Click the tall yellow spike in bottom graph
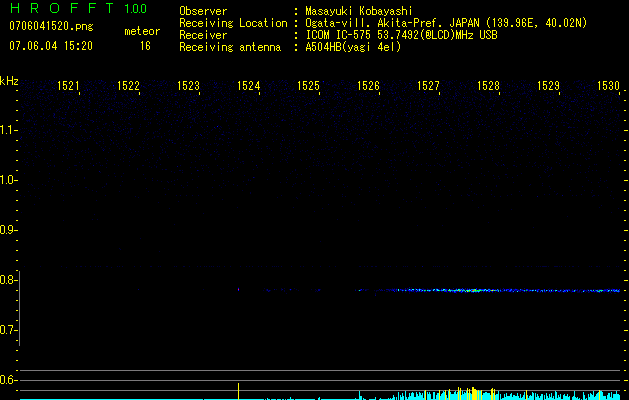This screenshot has width=629, height=400. pyautogui.click(x=238, y=391)
